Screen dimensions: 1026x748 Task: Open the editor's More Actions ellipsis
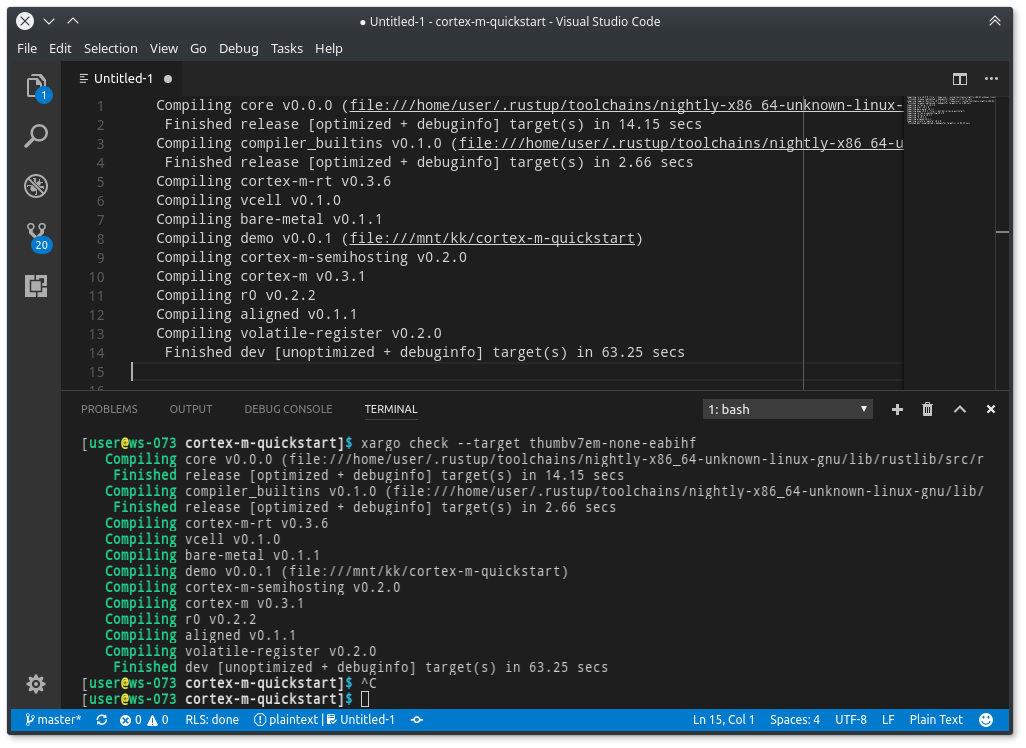coord(991,79)
